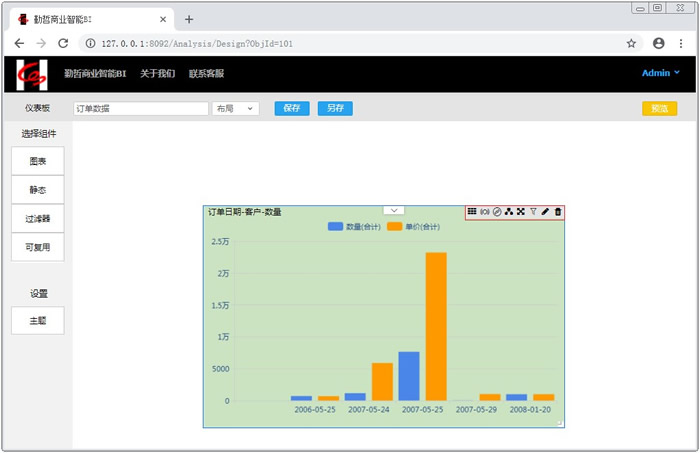Open the 关于我们 menu item
The image size is (700, 453).
(157, 73)
